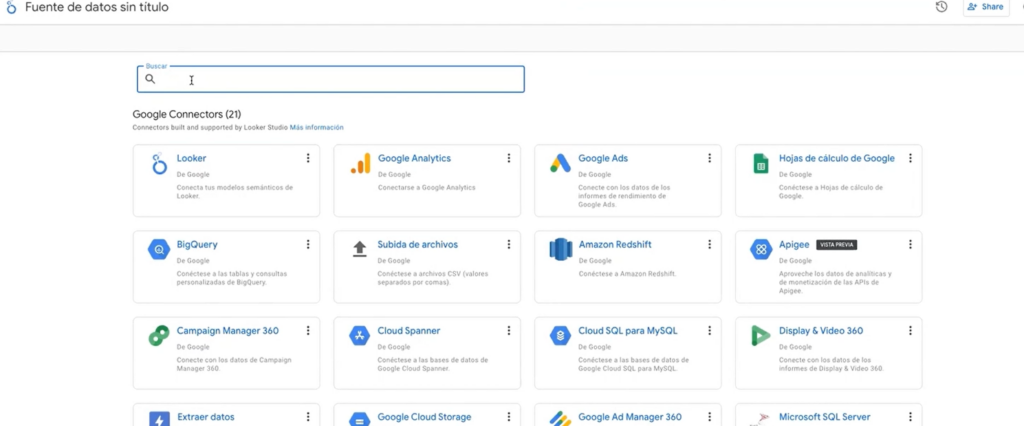Click the Google Ad Manager 360 icon
1024x426 pixels.
click(x=560, y=418)
